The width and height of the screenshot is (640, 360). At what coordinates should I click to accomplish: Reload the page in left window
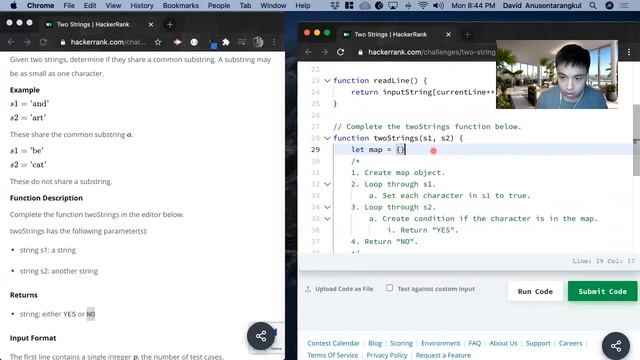(x=43, y=42)
